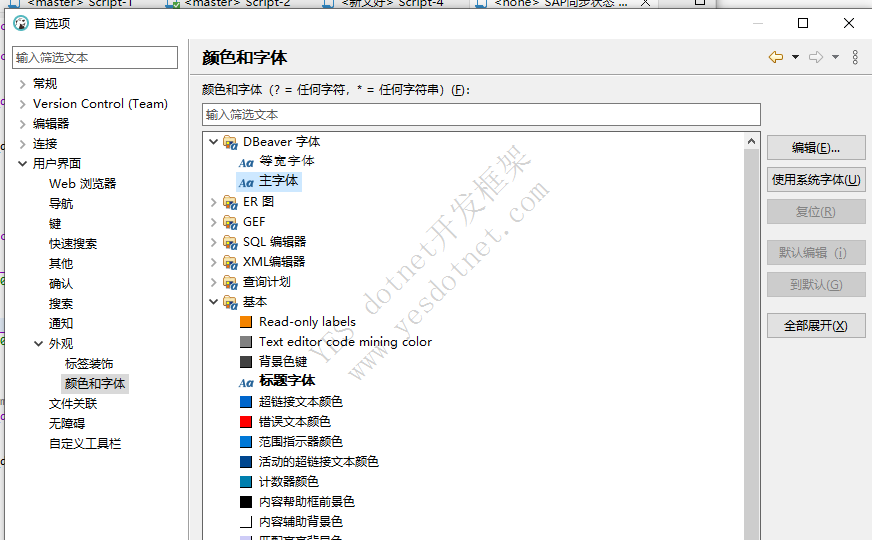Click the DBeaver 字体 folder icon
Screen dimensions: 872x540
tap(230, 142)
